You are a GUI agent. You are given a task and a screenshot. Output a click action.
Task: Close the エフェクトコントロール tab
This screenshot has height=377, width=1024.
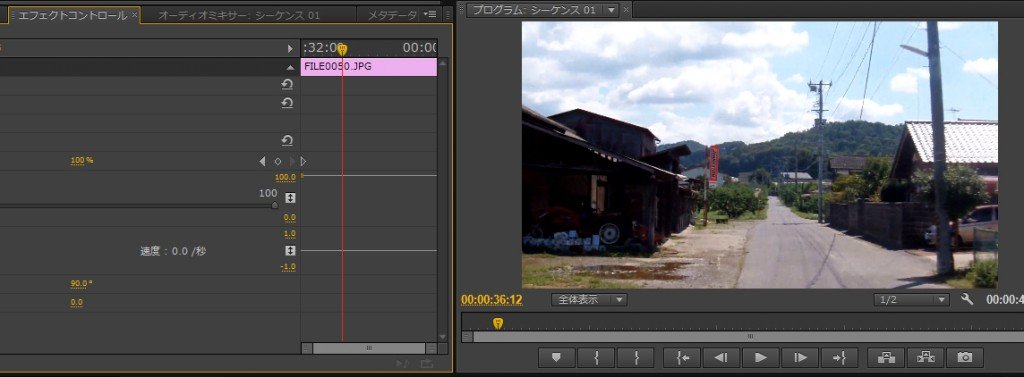click(135, 15)
